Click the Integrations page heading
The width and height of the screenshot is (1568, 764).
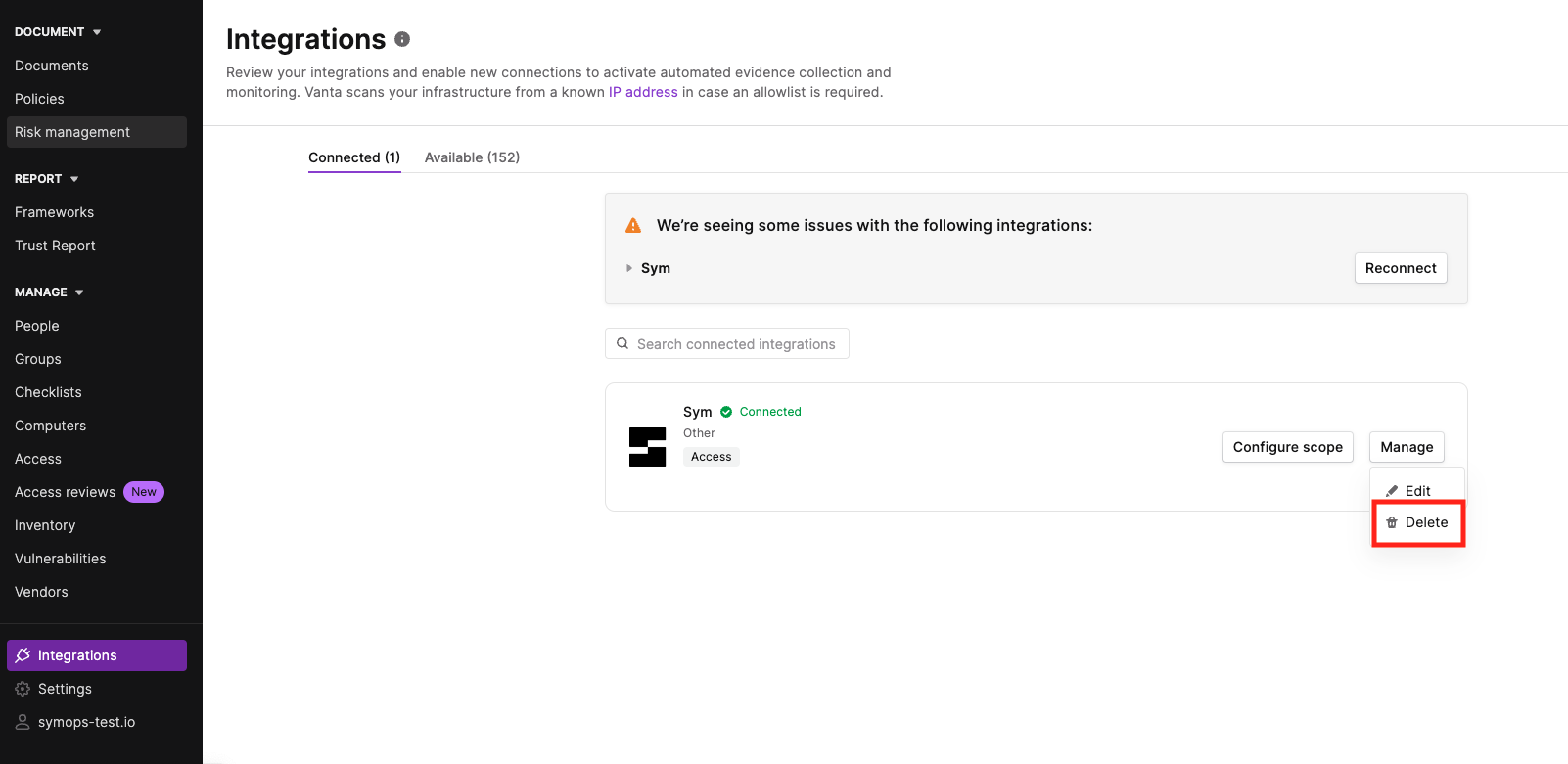[x=306, y=39]
